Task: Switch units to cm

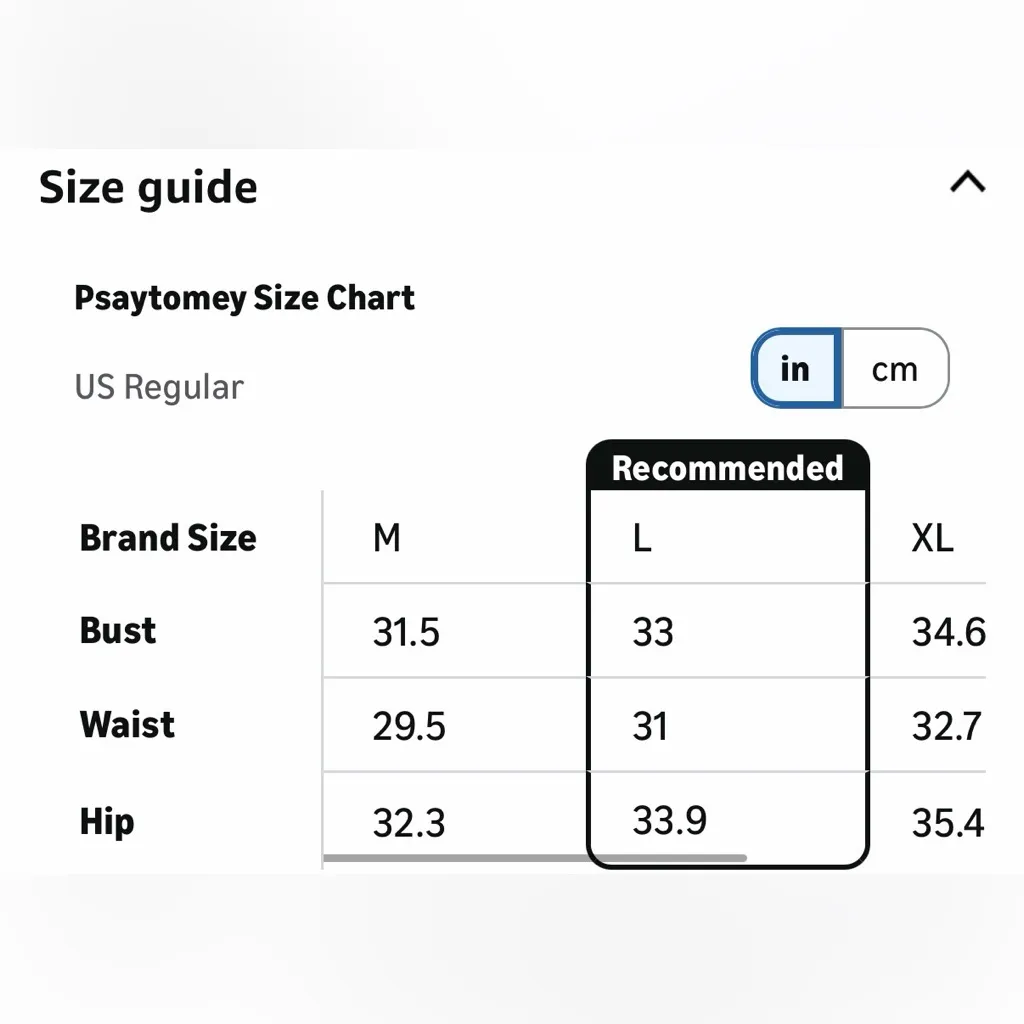Action: [894, 369]
